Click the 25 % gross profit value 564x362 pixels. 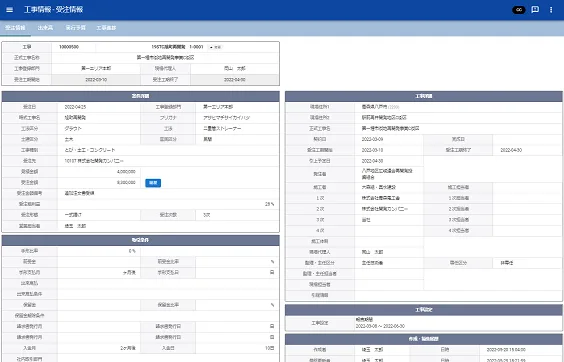coord(269,204)
